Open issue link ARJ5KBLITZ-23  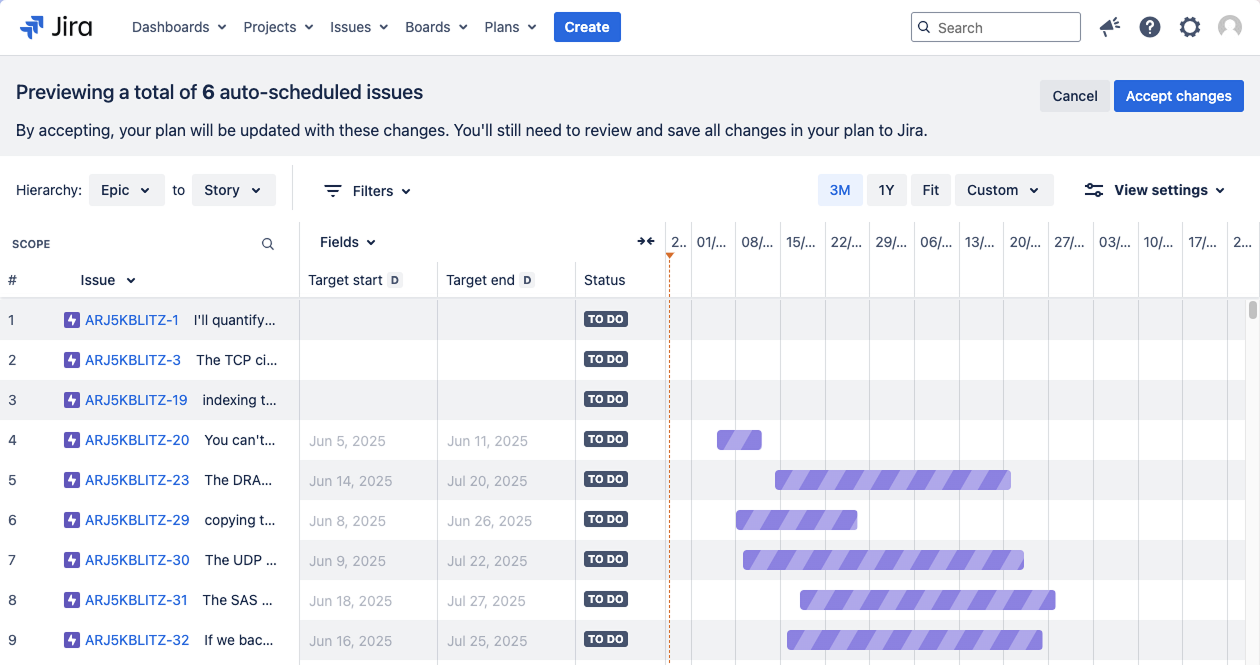[137, 480]
